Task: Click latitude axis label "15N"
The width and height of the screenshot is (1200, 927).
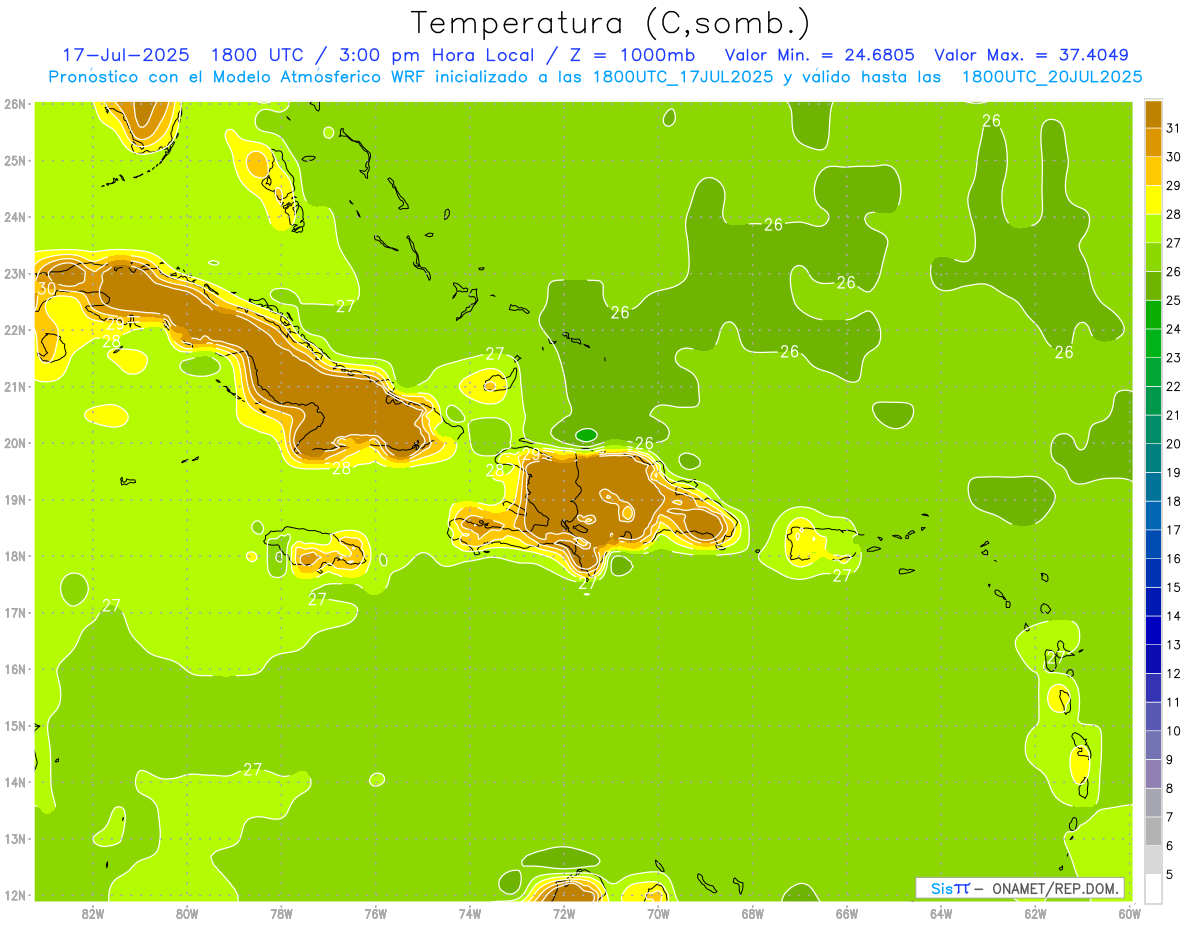Action: coord(15,725)
